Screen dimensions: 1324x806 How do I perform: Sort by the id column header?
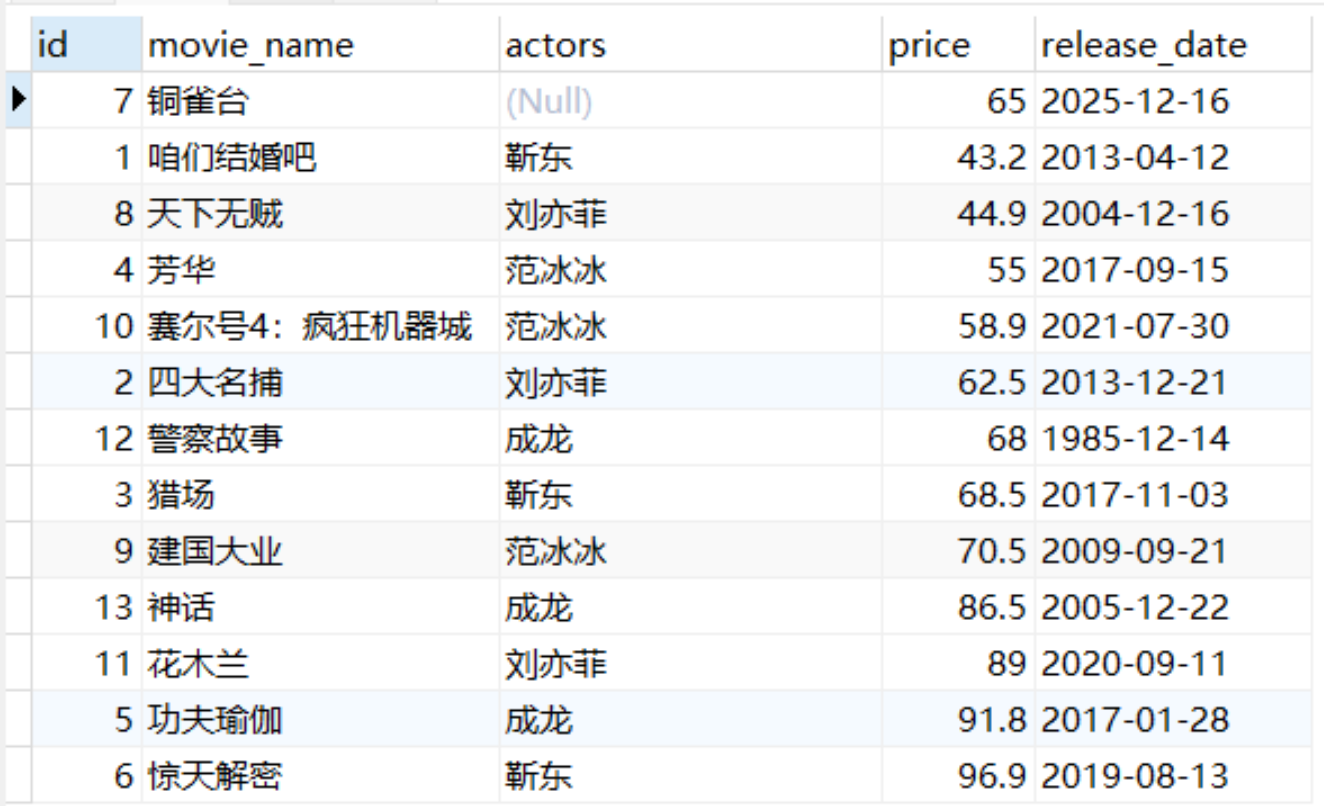pos(86,45)
